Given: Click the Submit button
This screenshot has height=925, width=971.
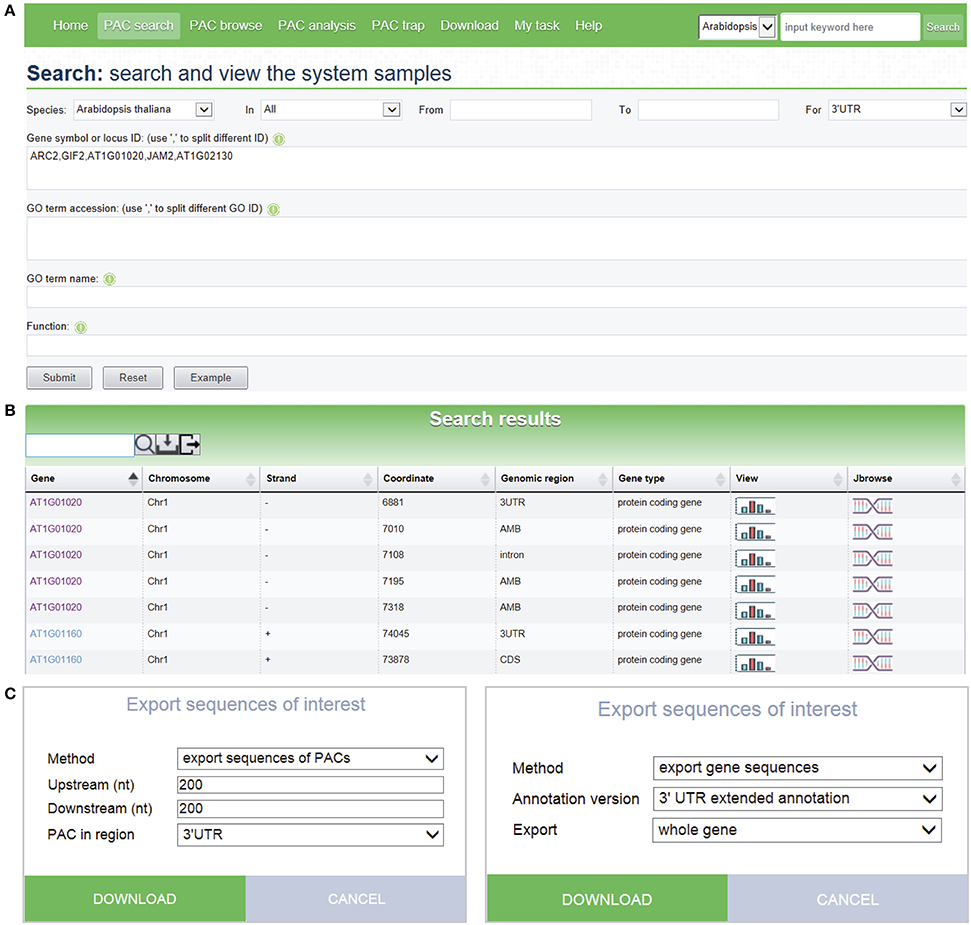Looking at the screenshot, I should click(x=59, y=378).
